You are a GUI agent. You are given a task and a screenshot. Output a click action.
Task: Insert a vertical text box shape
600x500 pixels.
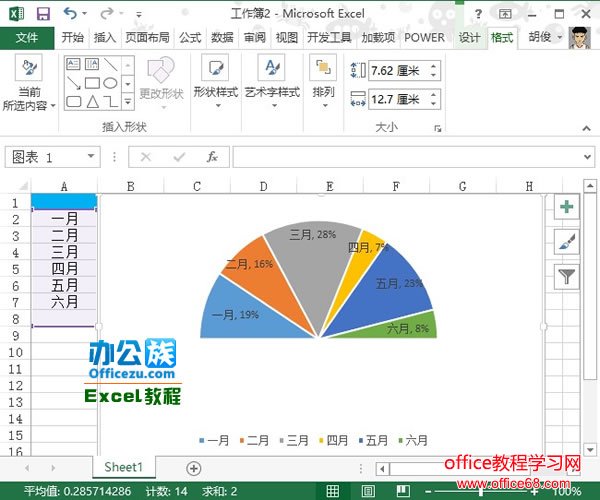[x=92, y=64]
